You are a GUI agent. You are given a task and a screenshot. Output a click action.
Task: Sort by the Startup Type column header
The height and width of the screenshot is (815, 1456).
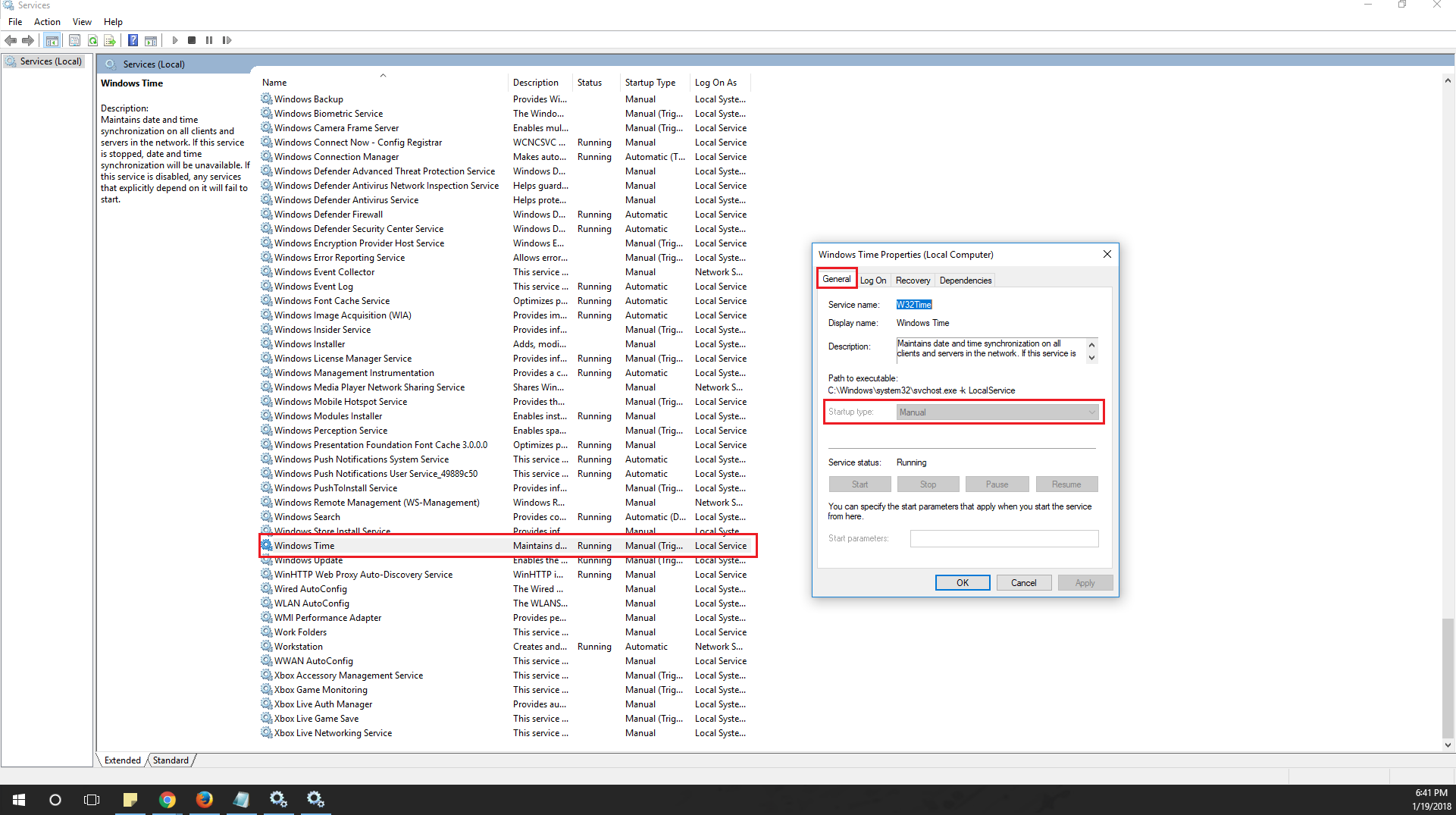655,83
